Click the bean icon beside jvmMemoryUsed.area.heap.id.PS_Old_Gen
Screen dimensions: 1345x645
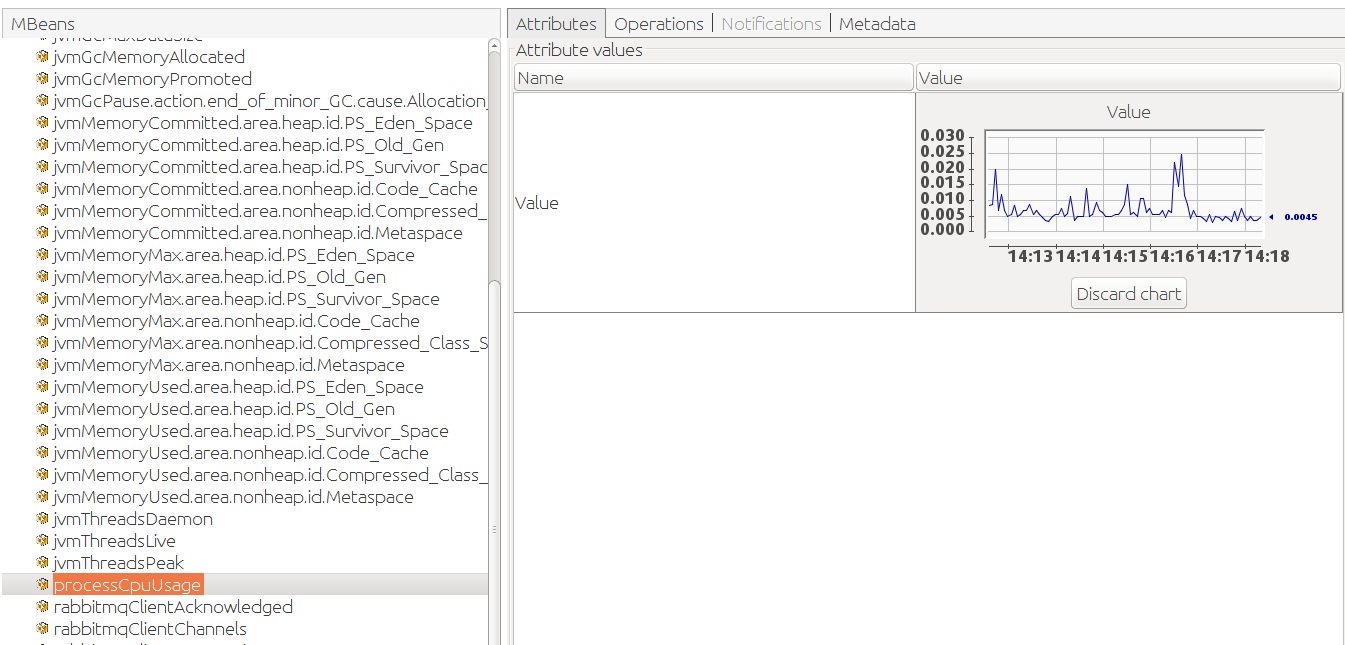pos(42,409)
